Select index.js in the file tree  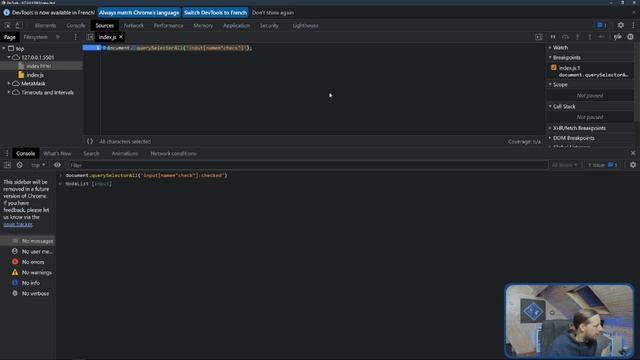[35, 75]
